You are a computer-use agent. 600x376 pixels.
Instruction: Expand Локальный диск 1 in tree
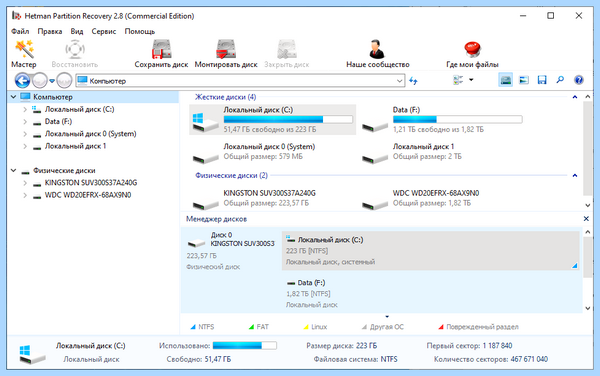coord(25,146)
